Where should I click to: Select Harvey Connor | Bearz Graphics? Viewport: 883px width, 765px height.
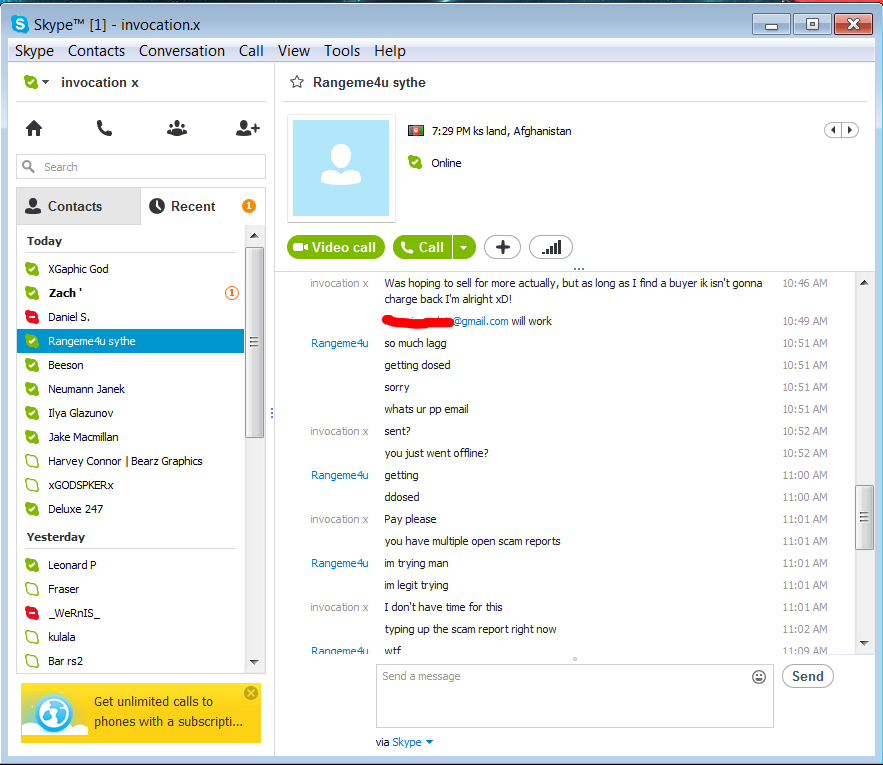131,461
